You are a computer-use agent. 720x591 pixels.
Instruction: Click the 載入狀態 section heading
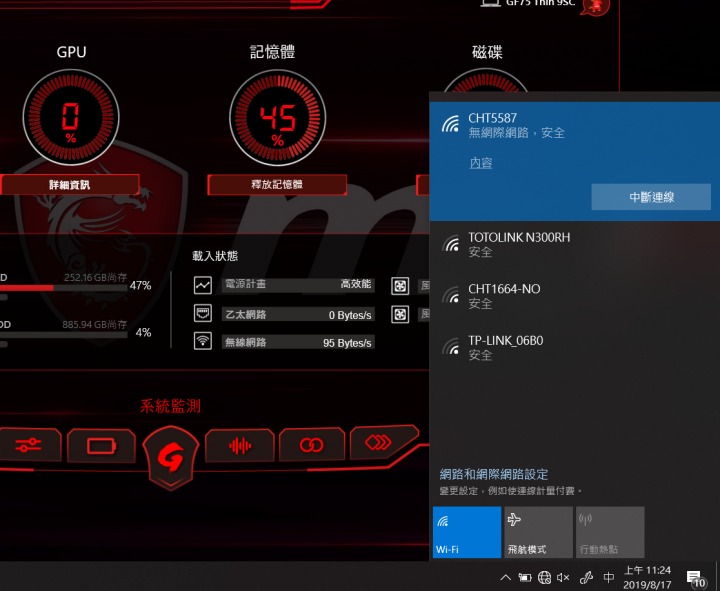coord(215,256)
